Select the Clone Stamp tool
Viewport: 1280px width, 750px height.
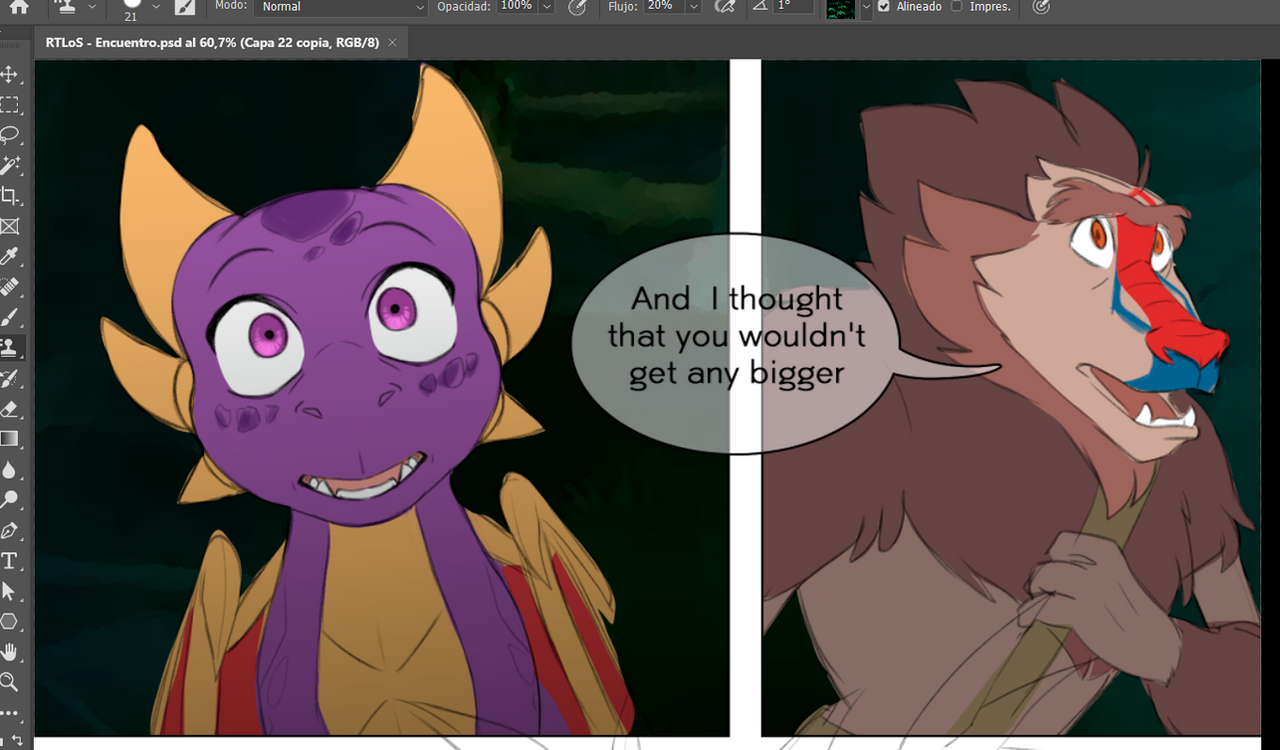pos(10,348)
